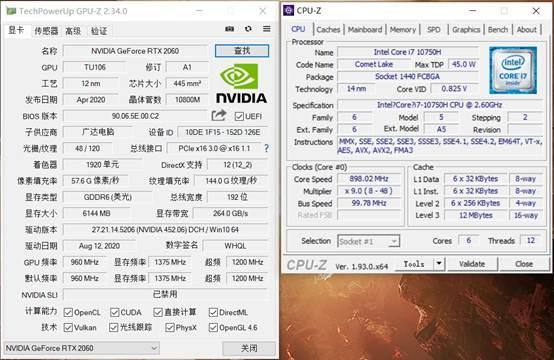Image resolution: width=554 pixels, height=360 pixels.
Task: Click the CPU-Z title bar app icon
Action: pos(288,11)
